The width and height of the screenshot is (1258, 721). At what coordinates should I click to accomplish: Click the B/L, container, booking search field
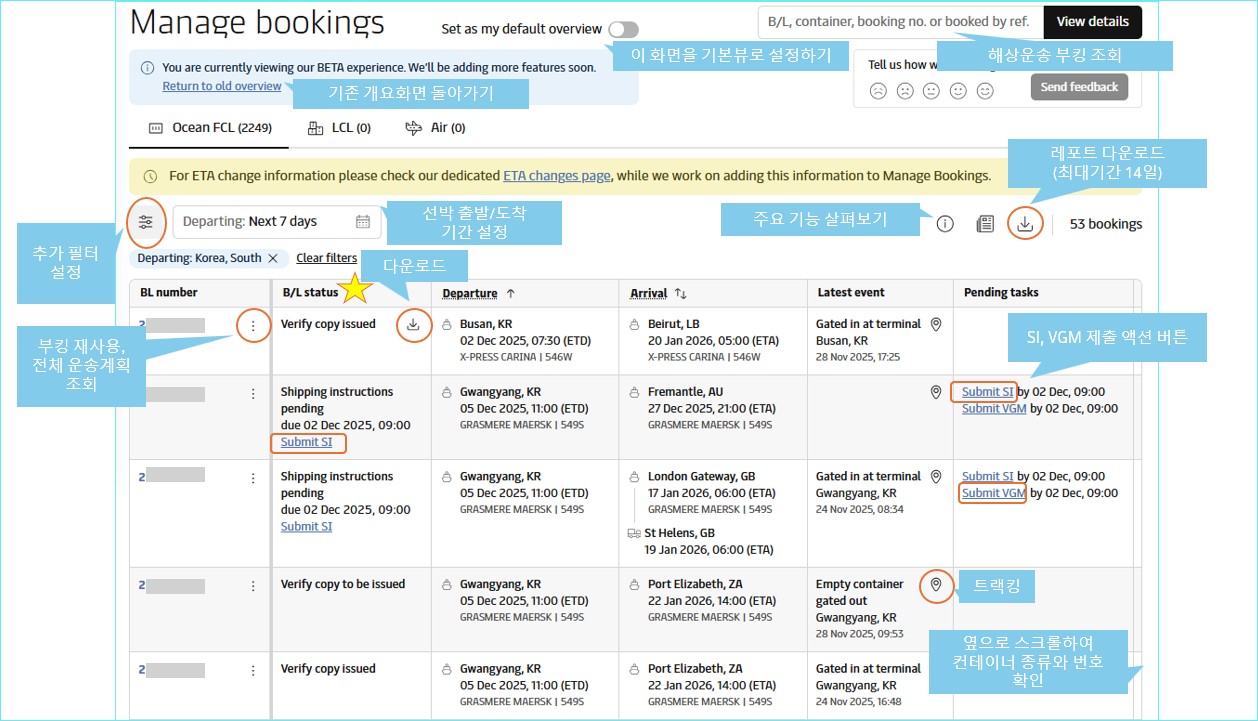(900, 22)
